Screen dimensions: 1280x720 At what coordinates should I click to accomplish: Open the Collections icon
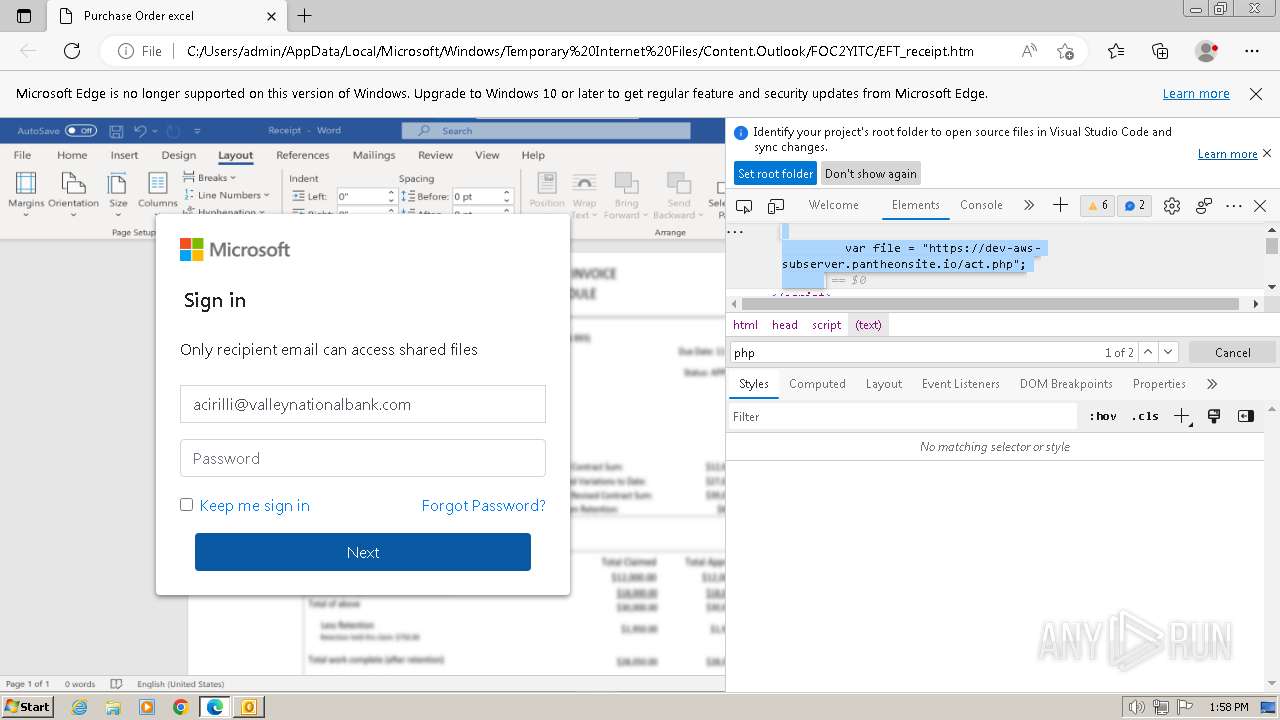pos(1160,51)
